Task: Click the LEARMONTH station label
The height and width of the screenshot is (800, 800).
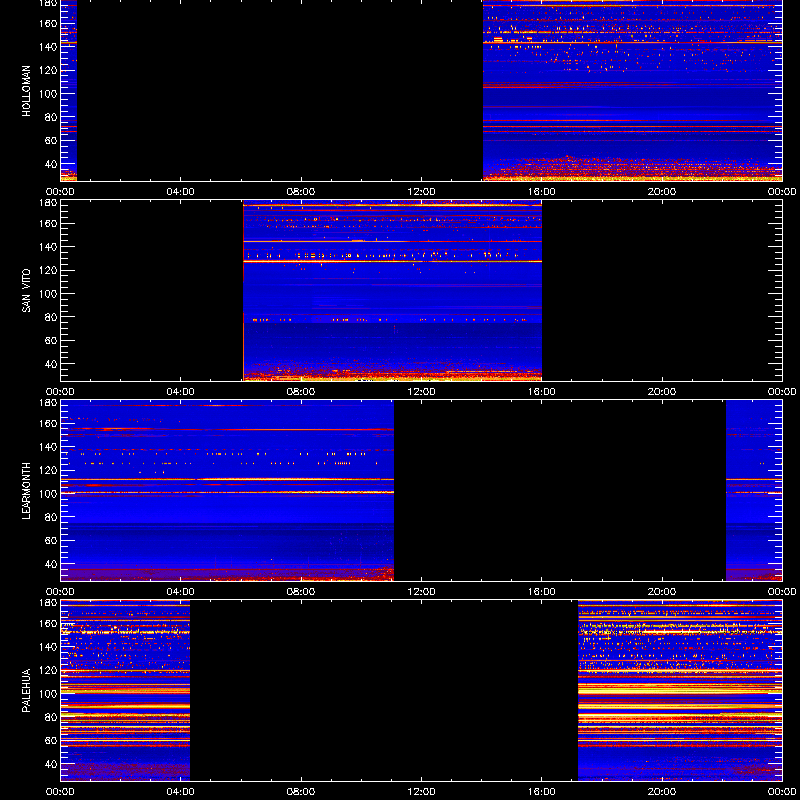Action: 27,491
